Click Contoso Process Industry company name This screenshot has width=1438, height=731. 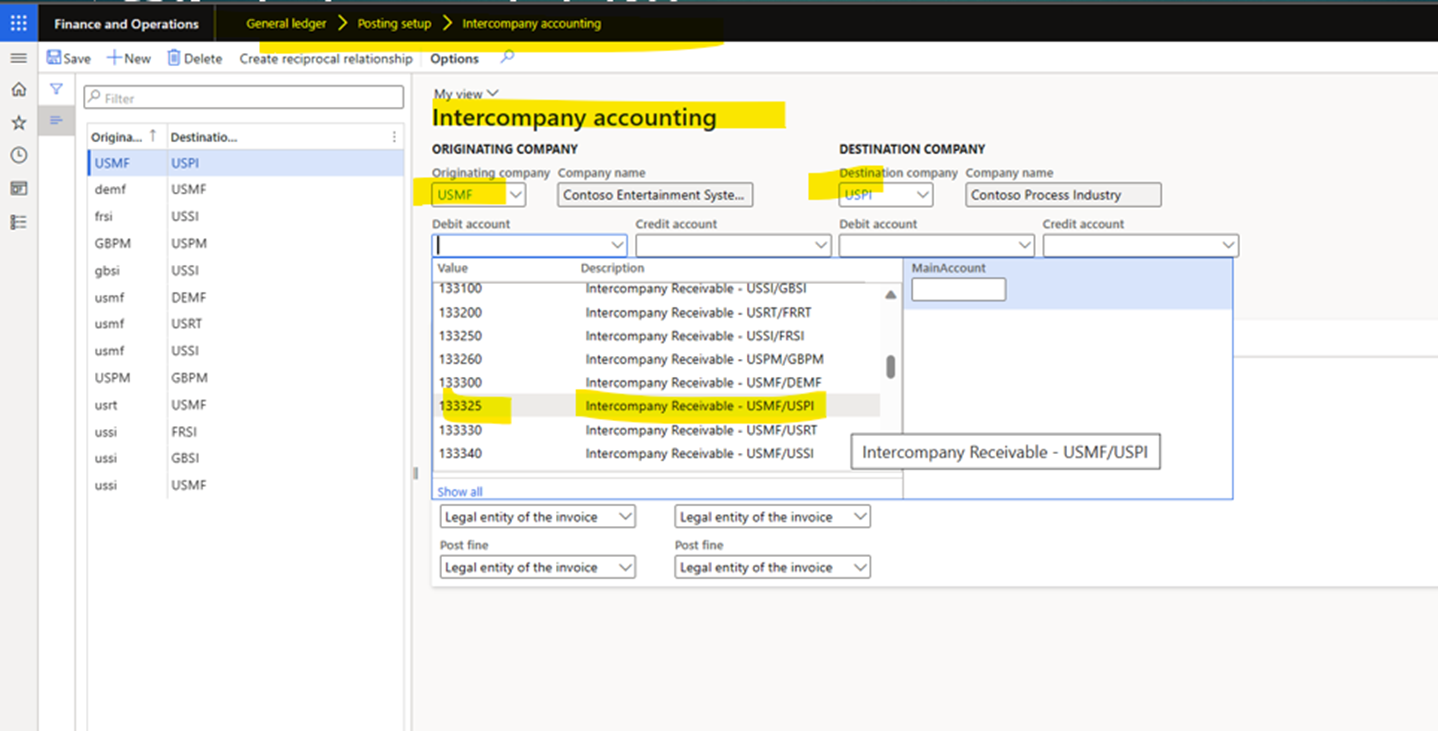pyautogui.click(x=1064, y=195)
